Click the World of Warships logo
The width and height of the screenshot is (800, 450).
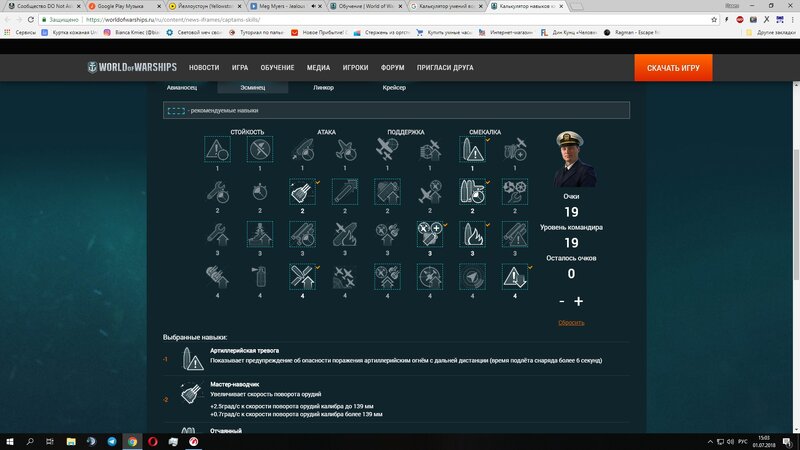click(132, 68)
